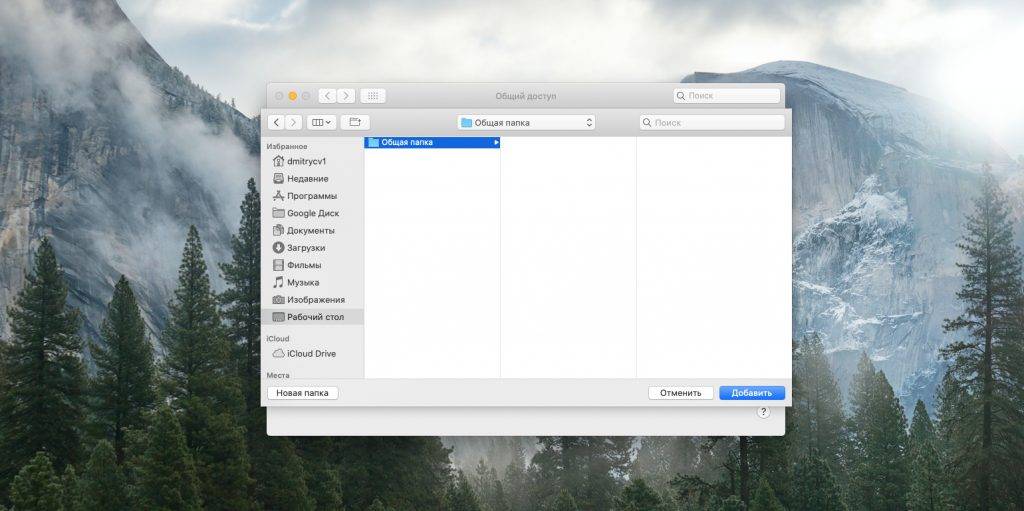Select iCloud Drive in the sidebar
Viewport: 1024px width, 511px height.
point(311,353)
